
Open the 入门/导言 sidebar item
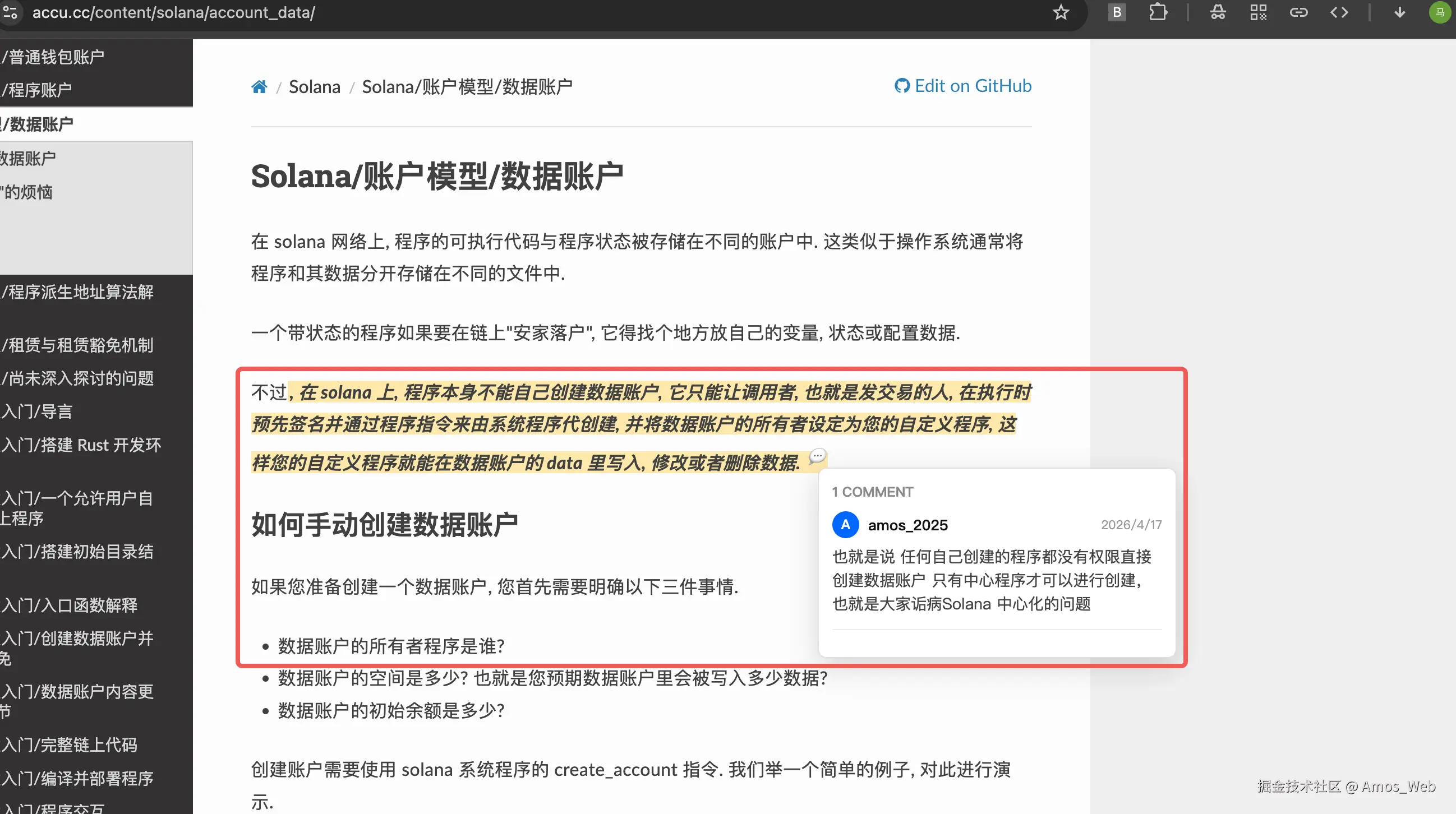(38, 411)
